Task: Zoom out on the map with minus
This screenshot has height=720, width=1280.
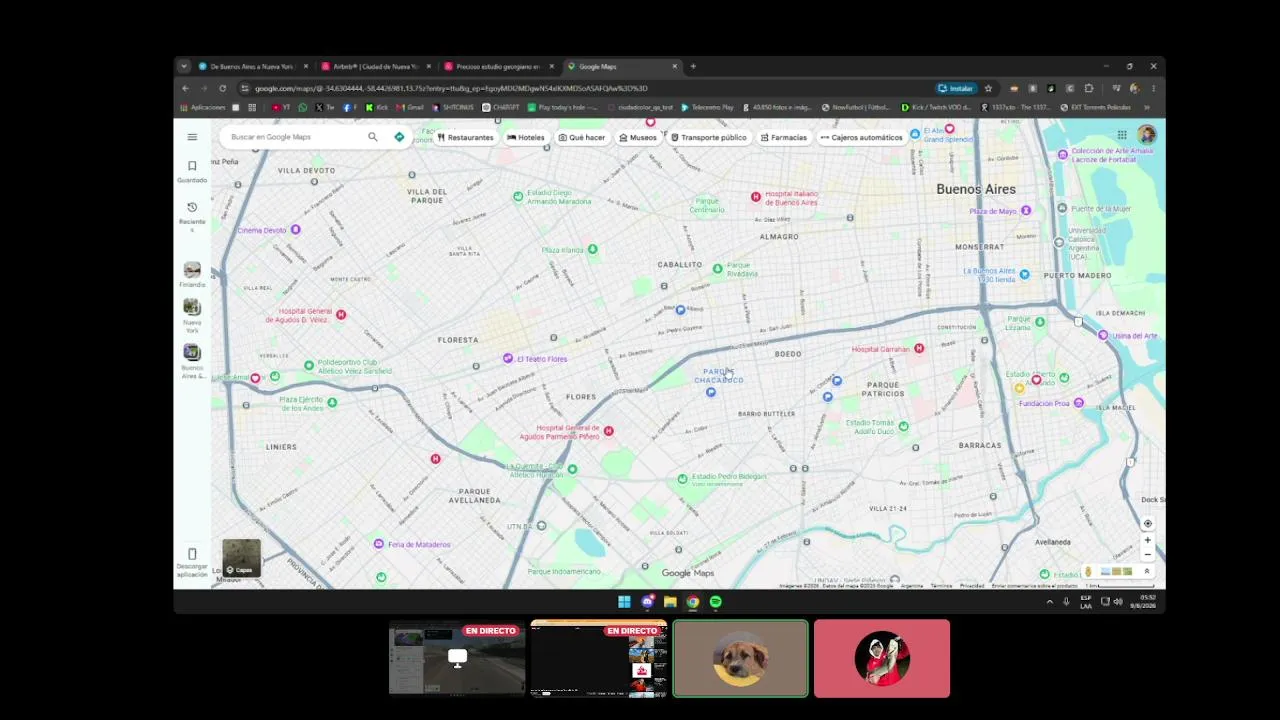Action: 1147,554
